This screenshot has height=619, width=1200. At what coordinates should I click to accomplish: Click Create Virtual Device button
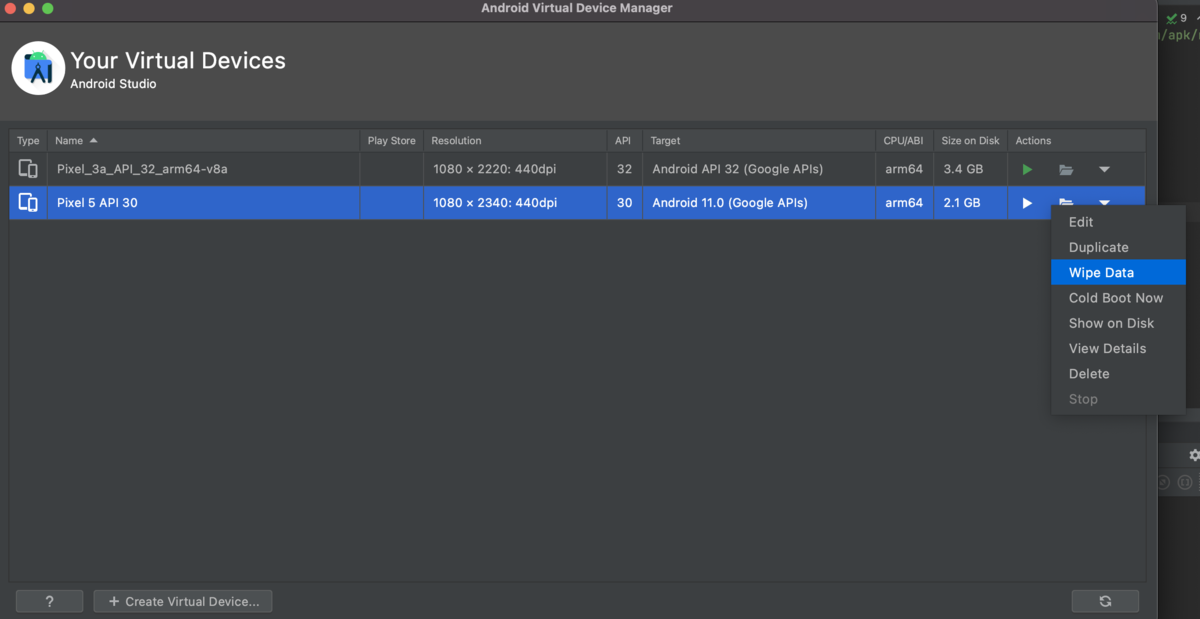[183, 601]
